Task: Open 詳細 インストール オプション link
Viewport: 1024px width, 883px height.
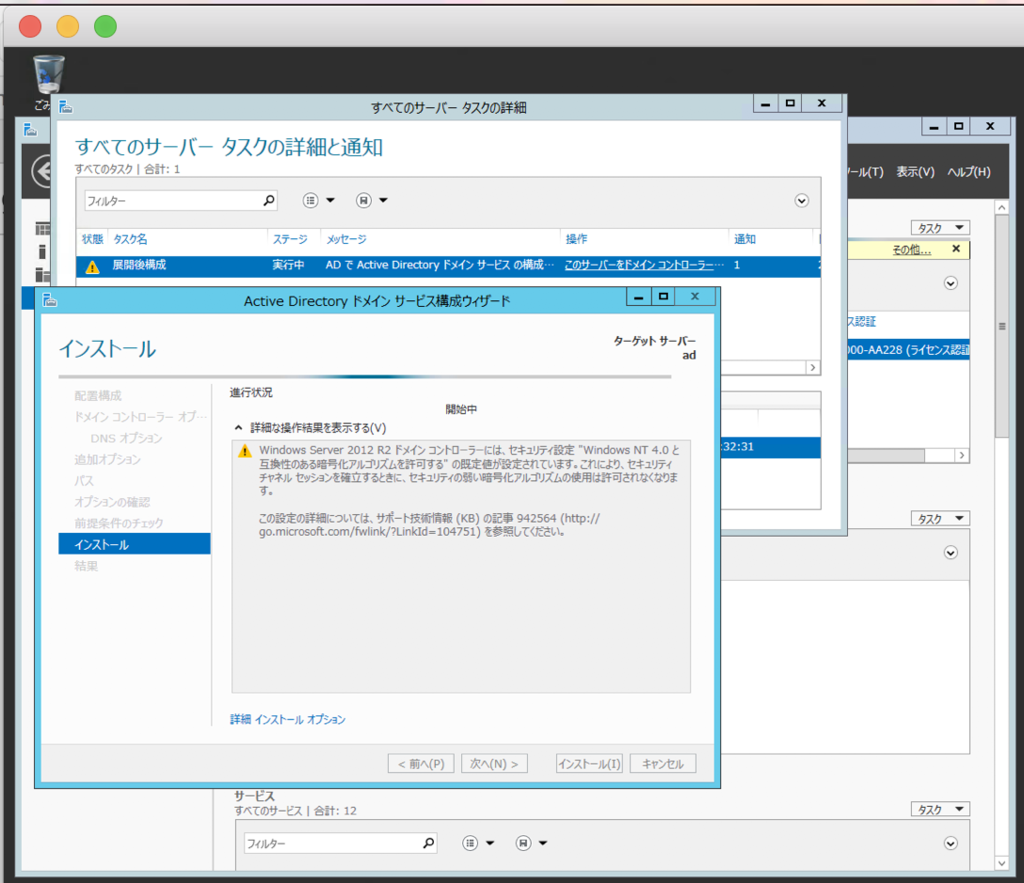Action: [288, 719]
